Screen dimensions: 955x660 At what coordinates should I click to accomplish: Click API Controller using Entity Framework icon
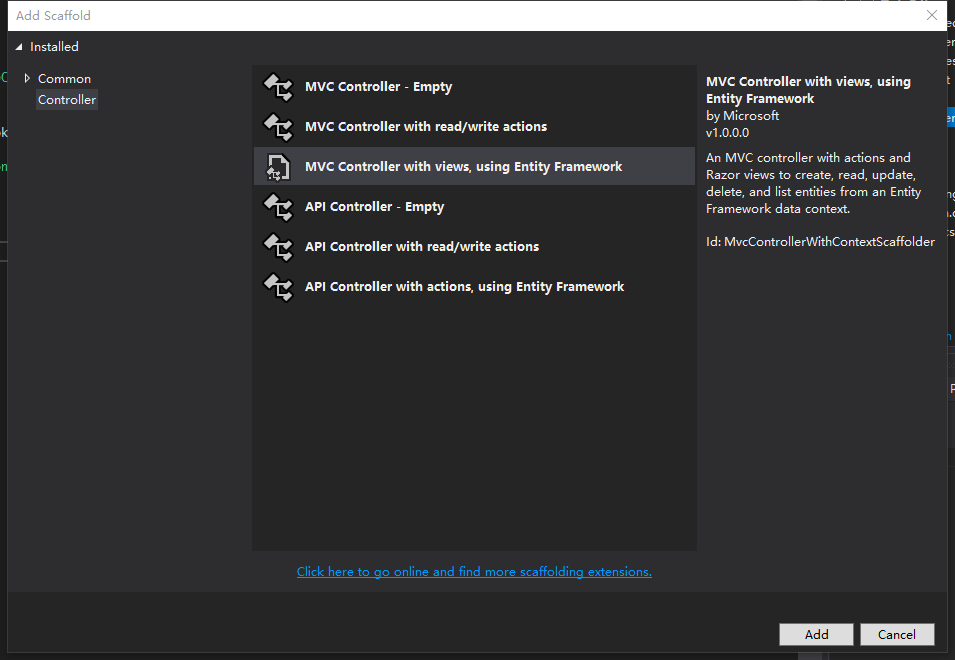point(277,287)
